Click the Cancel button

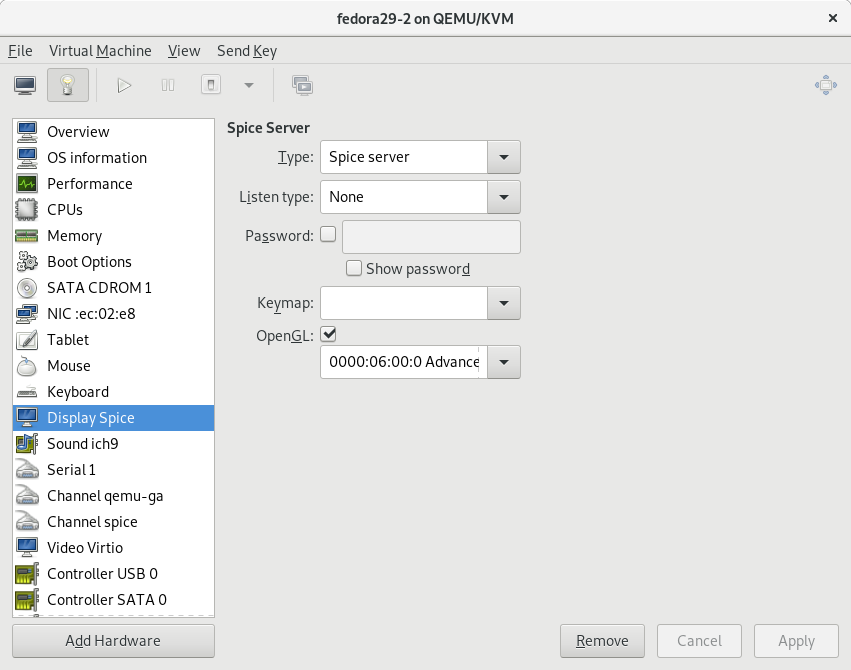pos(700,641)
